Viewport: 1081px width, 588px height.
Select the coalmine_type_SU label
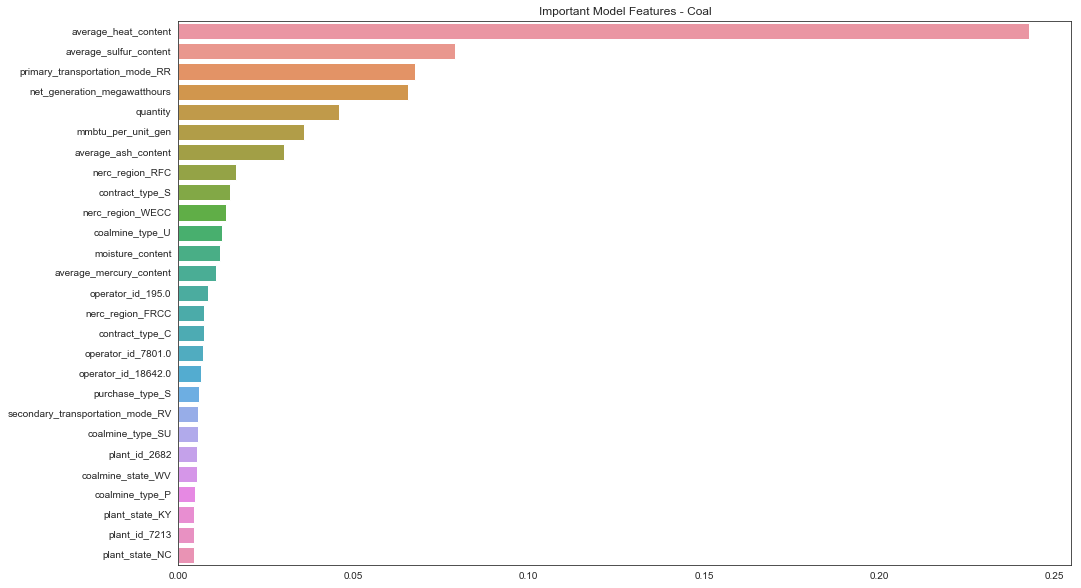129,434
